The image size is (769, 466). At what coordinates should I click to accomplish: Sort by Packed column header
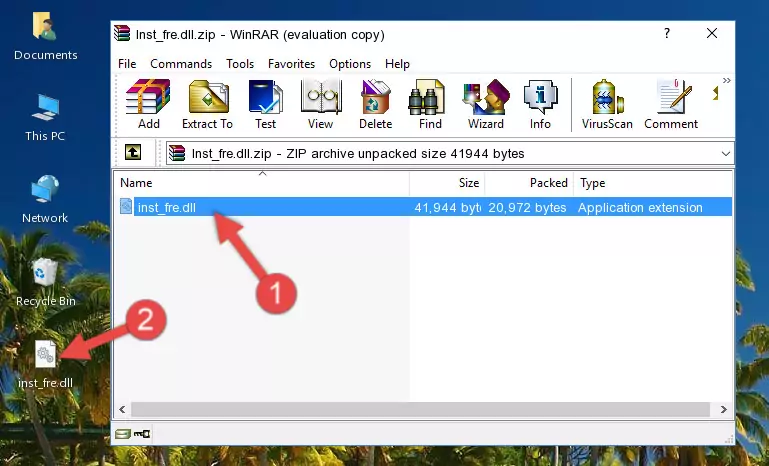click(529, 183)
